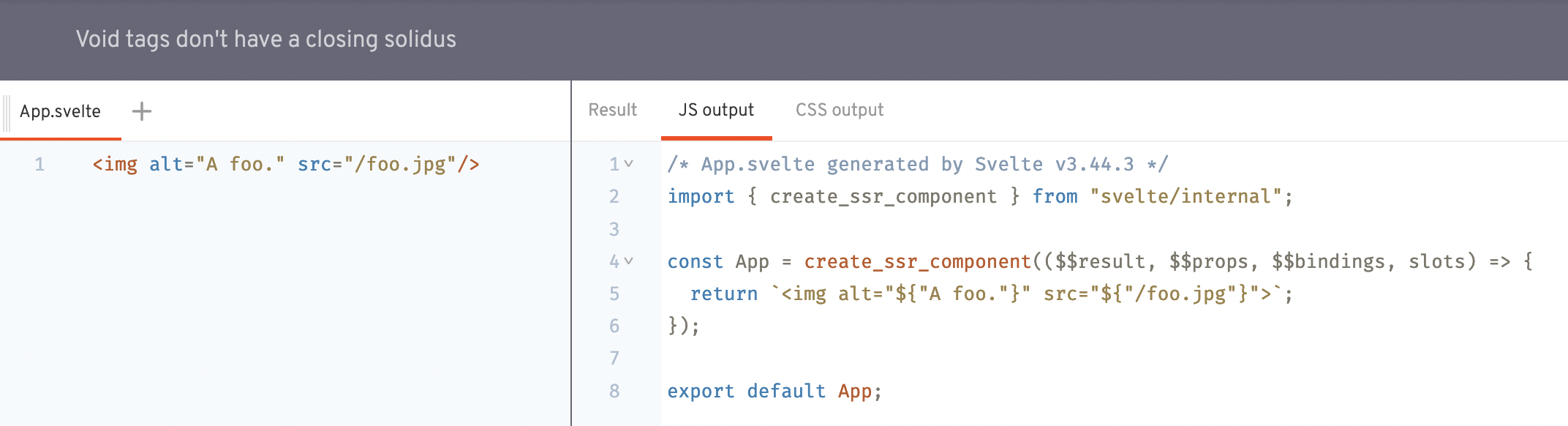Click the src="/foo.jpg" attribute in editor
1568x426 pixels.
[x=377, y=164]
